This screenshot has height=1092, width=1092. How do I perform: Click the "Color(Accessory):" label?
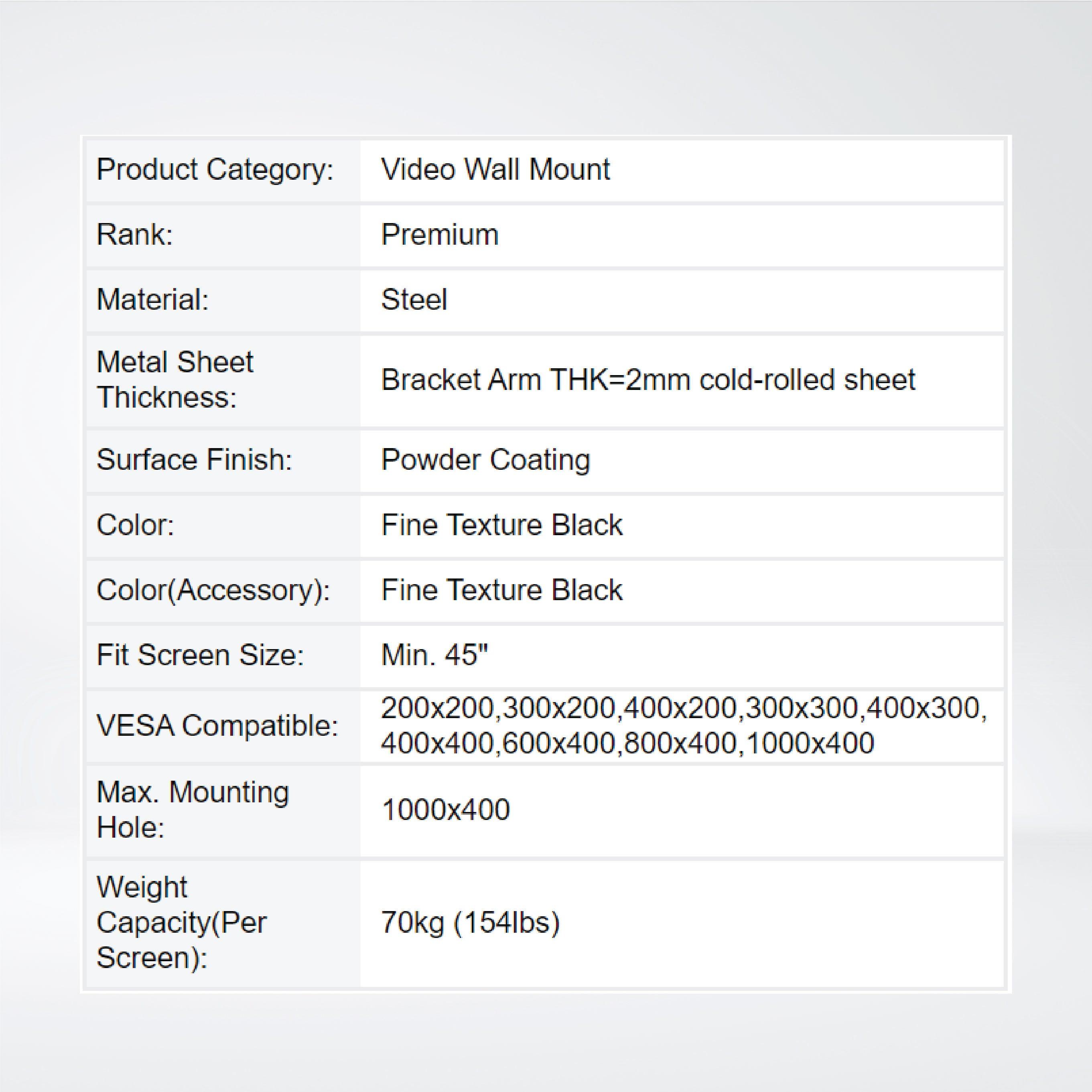(213, 590)
